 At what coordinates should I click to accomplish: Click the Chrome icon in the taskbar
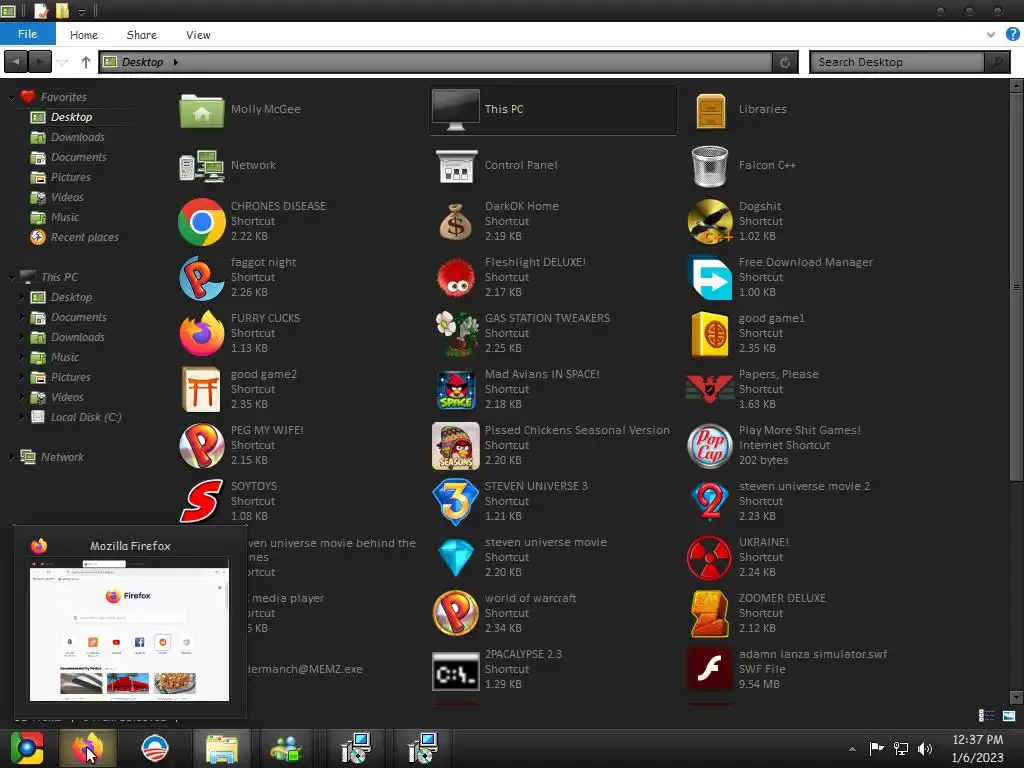(x=26, y=748)
